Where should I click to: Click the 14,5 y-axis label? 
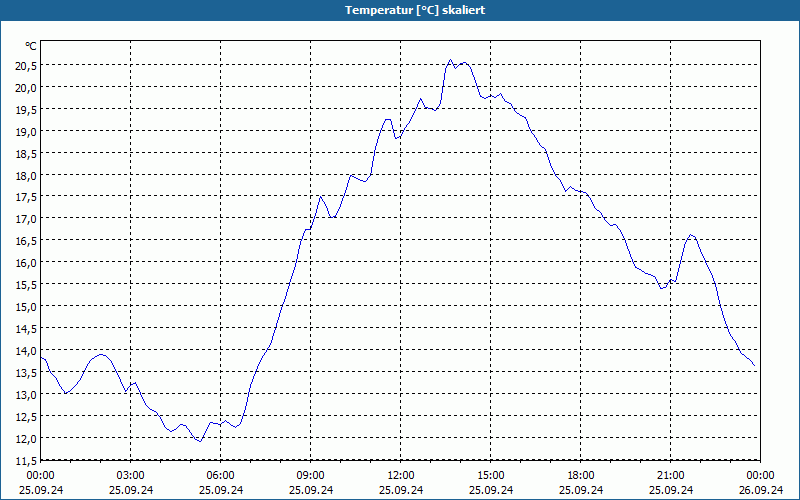[27, 329]
